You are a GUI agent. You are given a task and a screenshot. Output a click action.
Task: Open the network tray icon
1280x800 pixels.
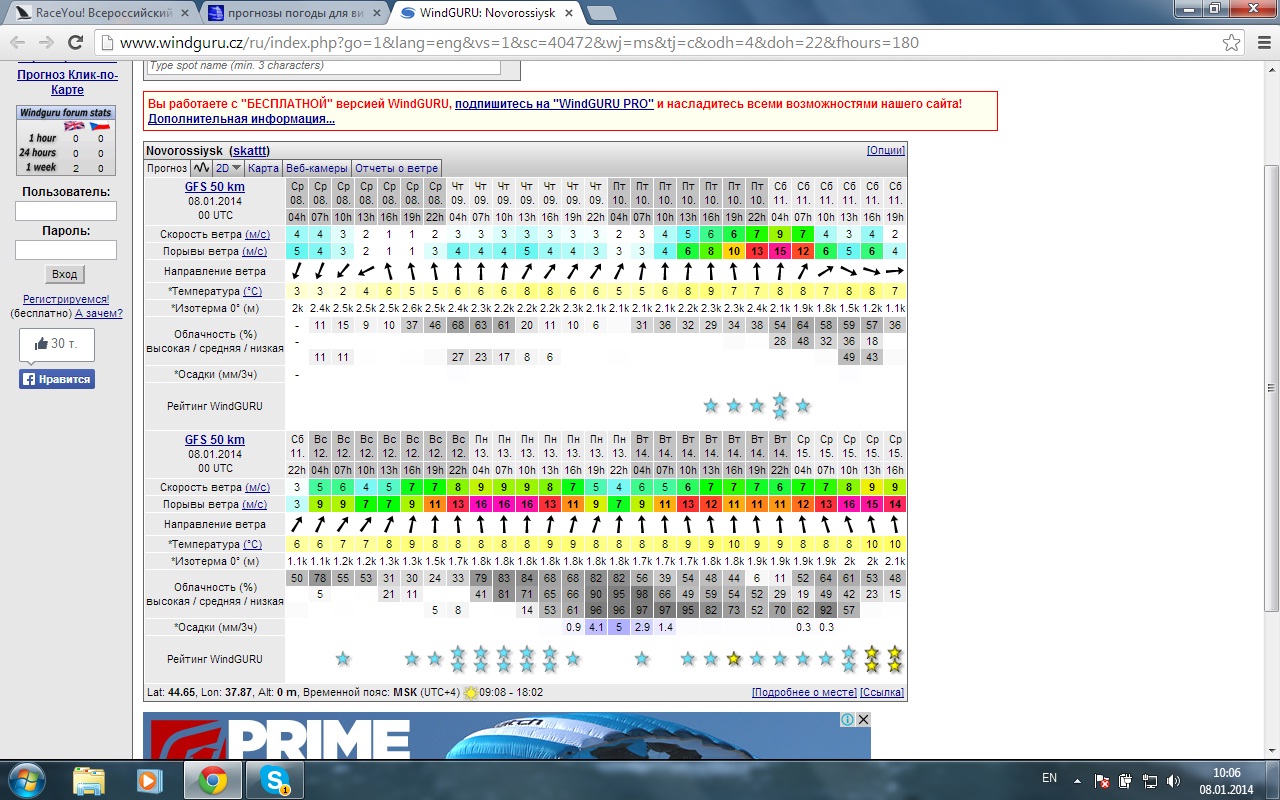1149,780
